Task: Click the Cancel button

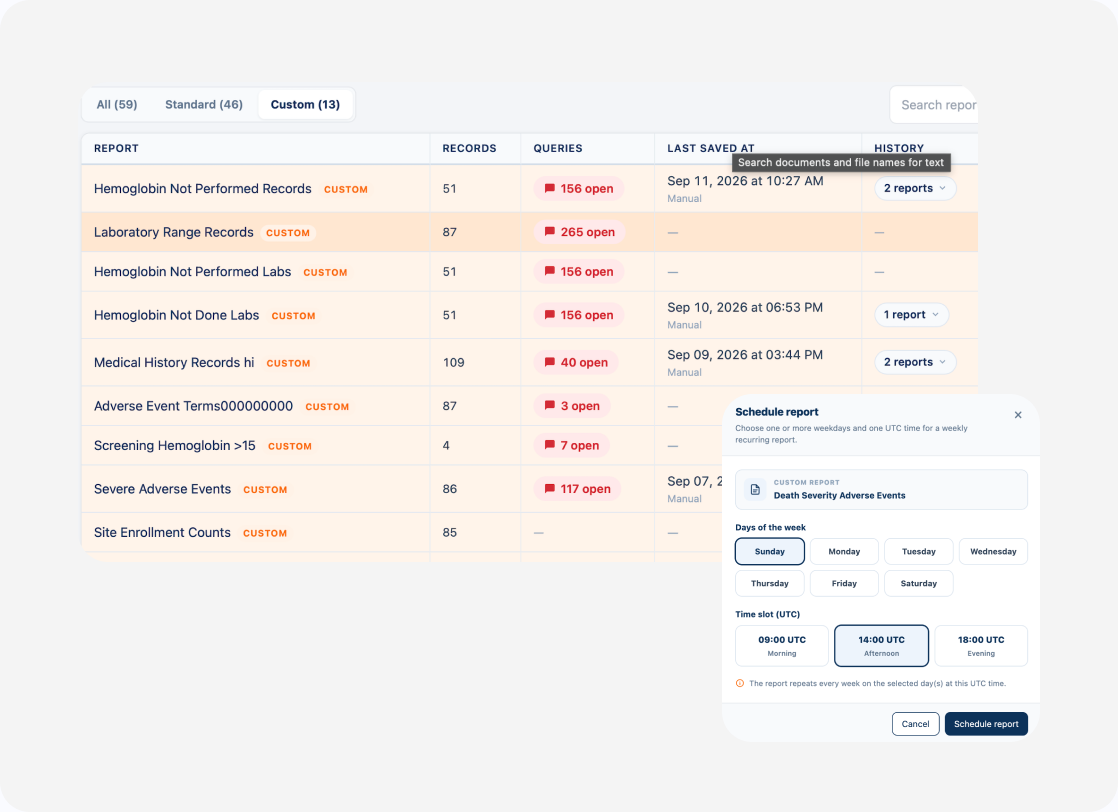Action: tap(915, 724)
